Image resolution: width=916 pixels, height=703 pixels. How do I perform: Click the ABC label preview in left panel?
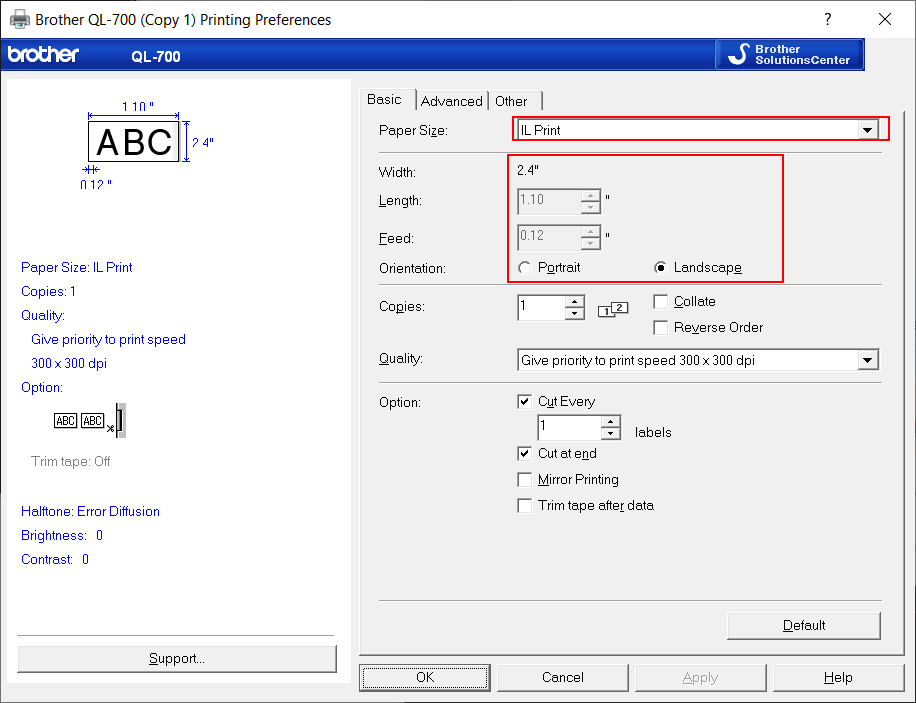tap(133, 141)
